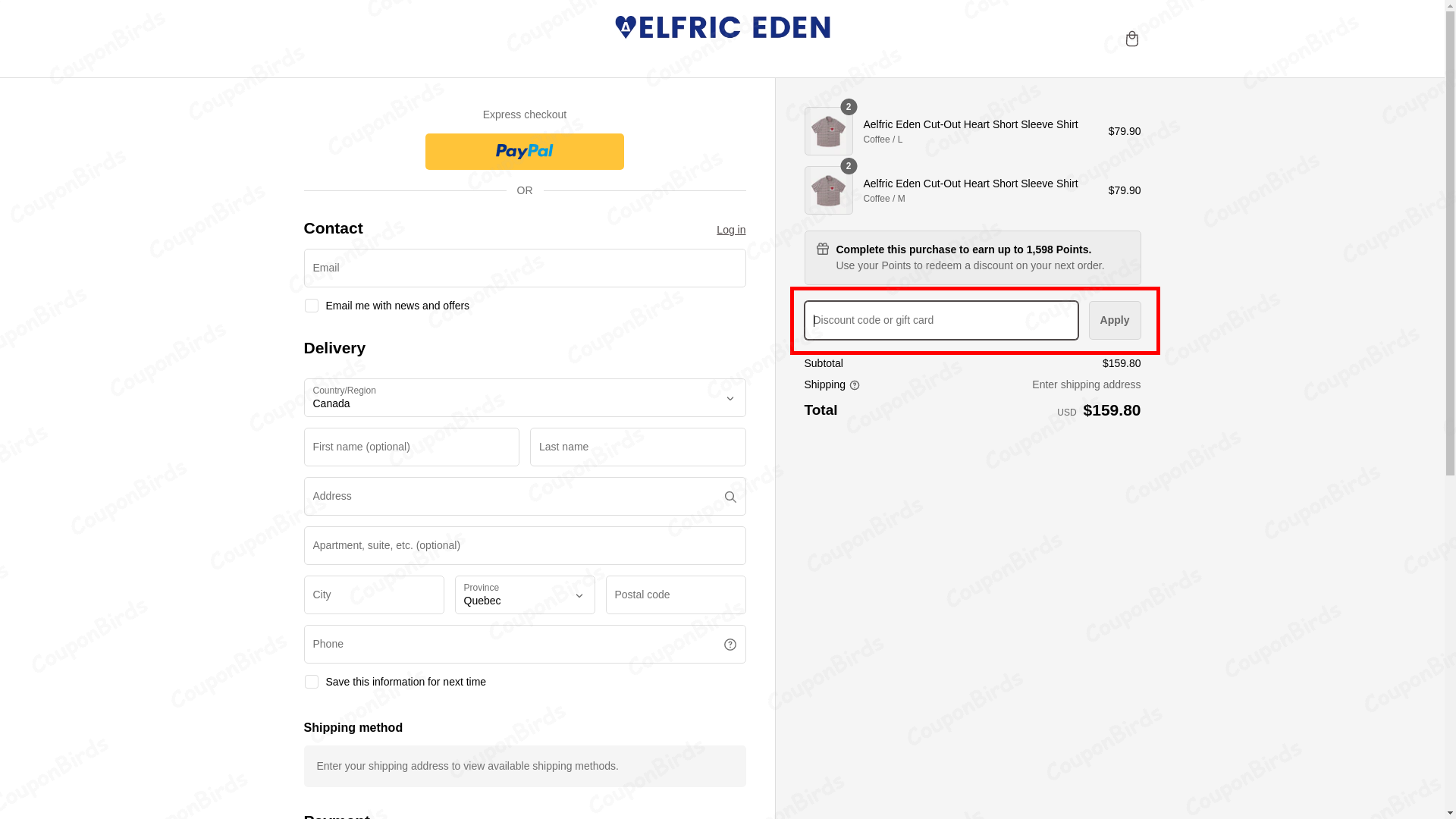Open the shopping cart bag icon
This screenshot has width=1456, height=819.
click(x=1131, y=39)
